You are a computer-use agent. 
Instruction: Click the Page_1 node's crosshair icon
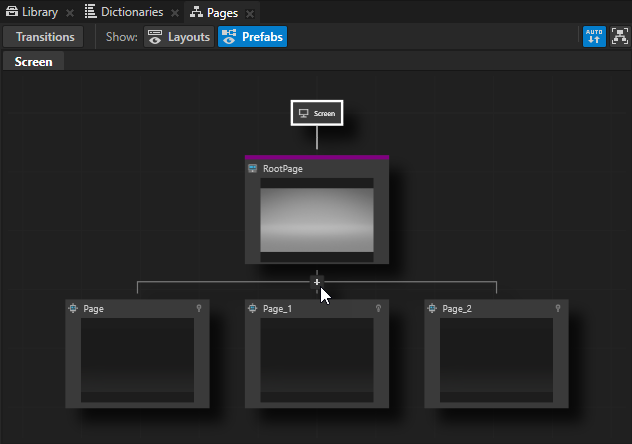tap(253, 309)
